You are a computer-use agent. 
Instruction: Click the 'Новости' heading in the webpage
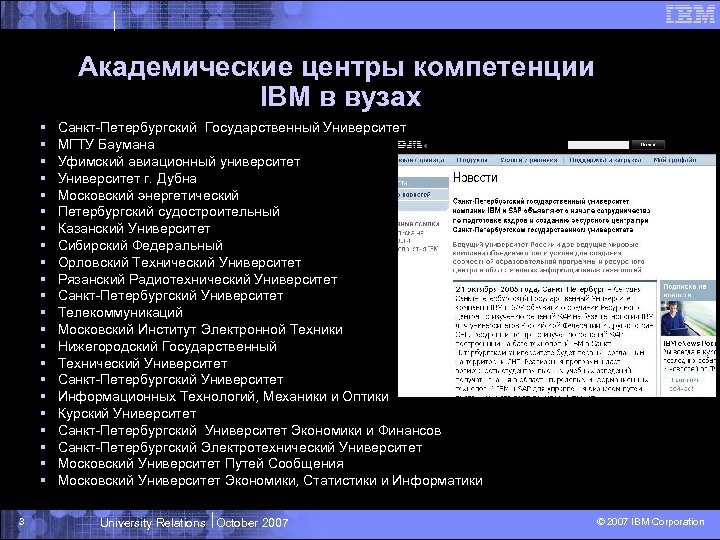click(x=475, y=177)
